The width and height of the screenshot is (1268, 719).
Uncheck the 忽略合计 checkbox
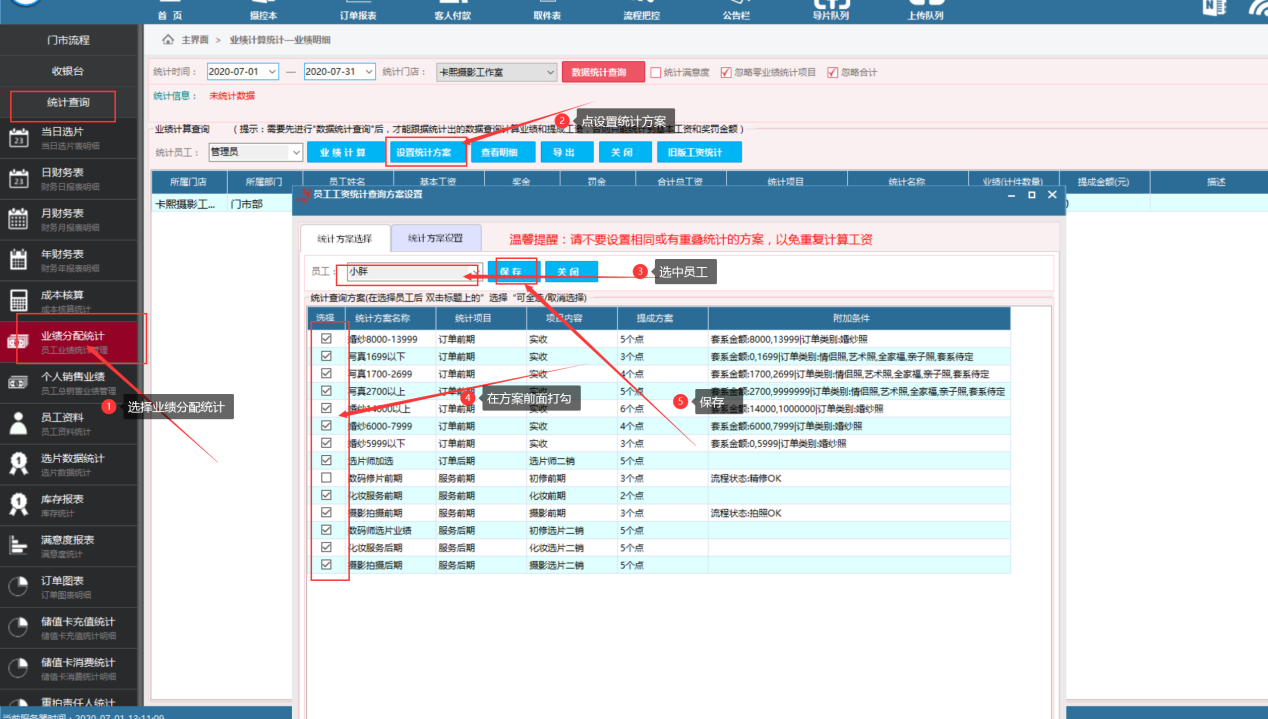point(832,72)
